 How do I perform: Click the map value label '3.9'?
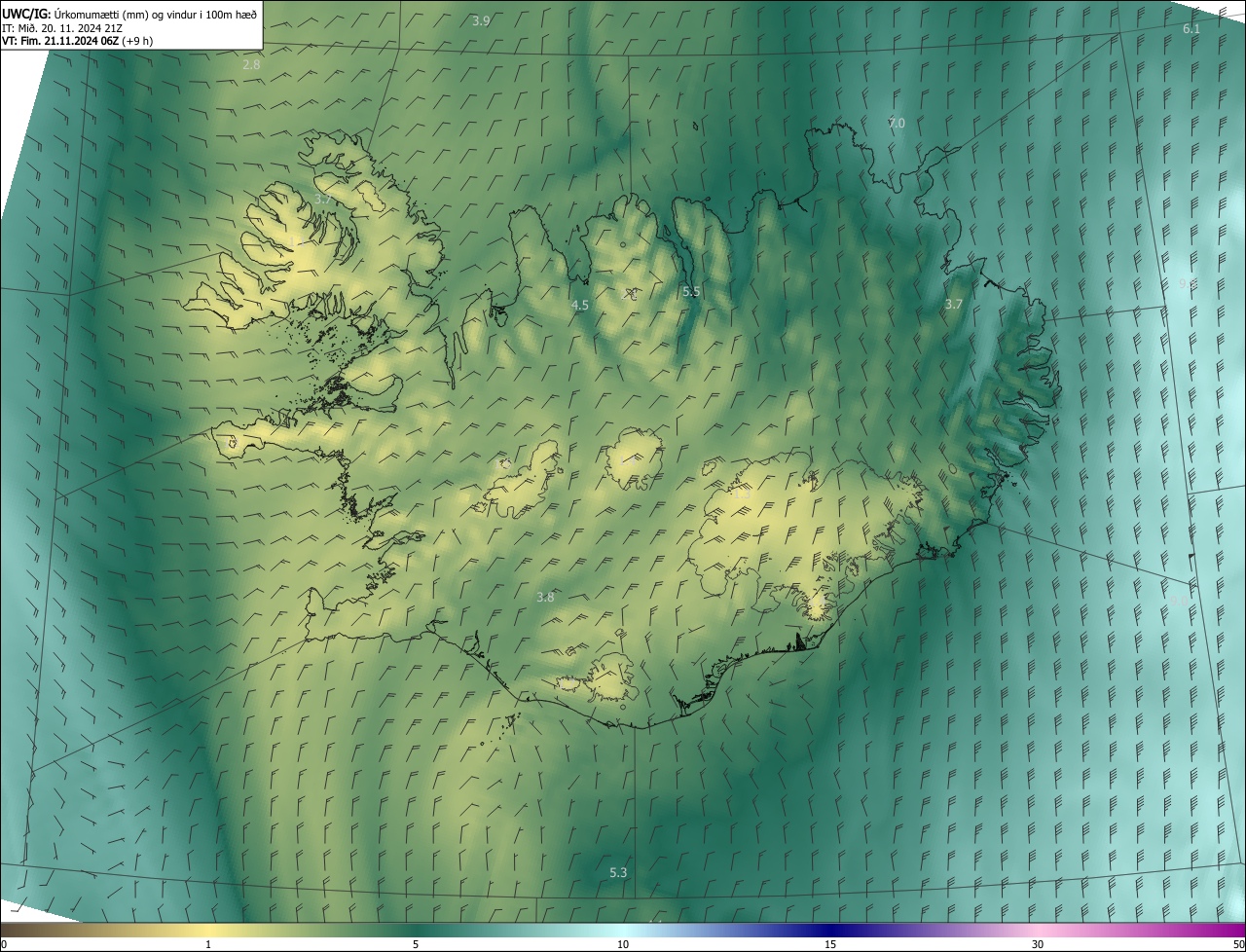(481, 20)
